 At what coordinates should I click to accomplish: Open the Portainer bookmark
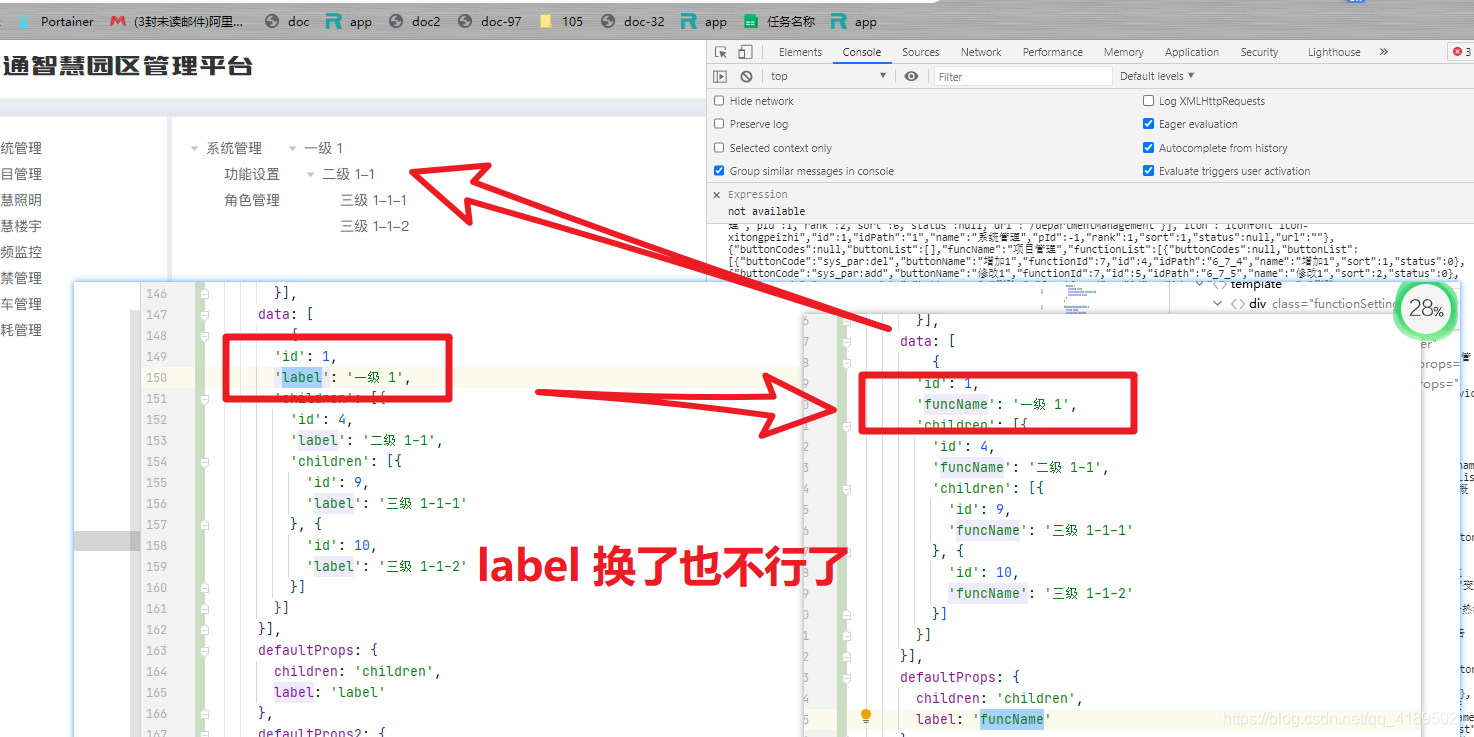click(56, 21)
